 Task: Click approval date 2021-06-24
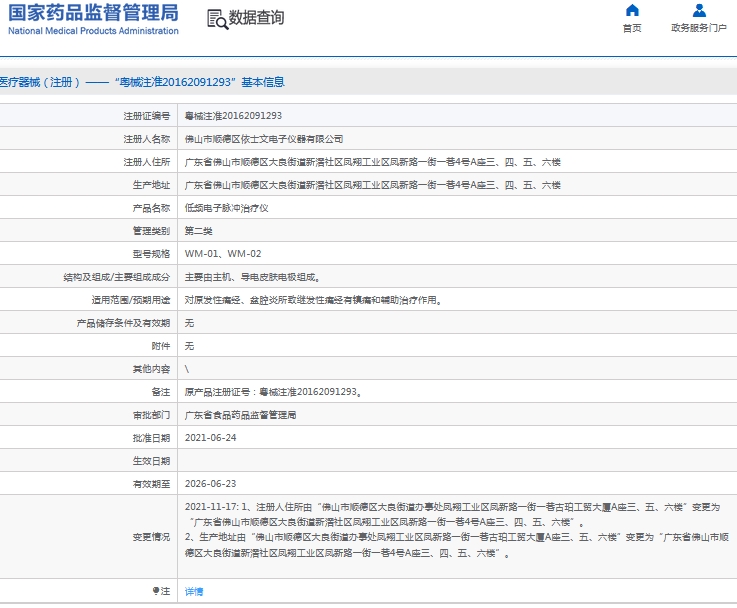210,437
